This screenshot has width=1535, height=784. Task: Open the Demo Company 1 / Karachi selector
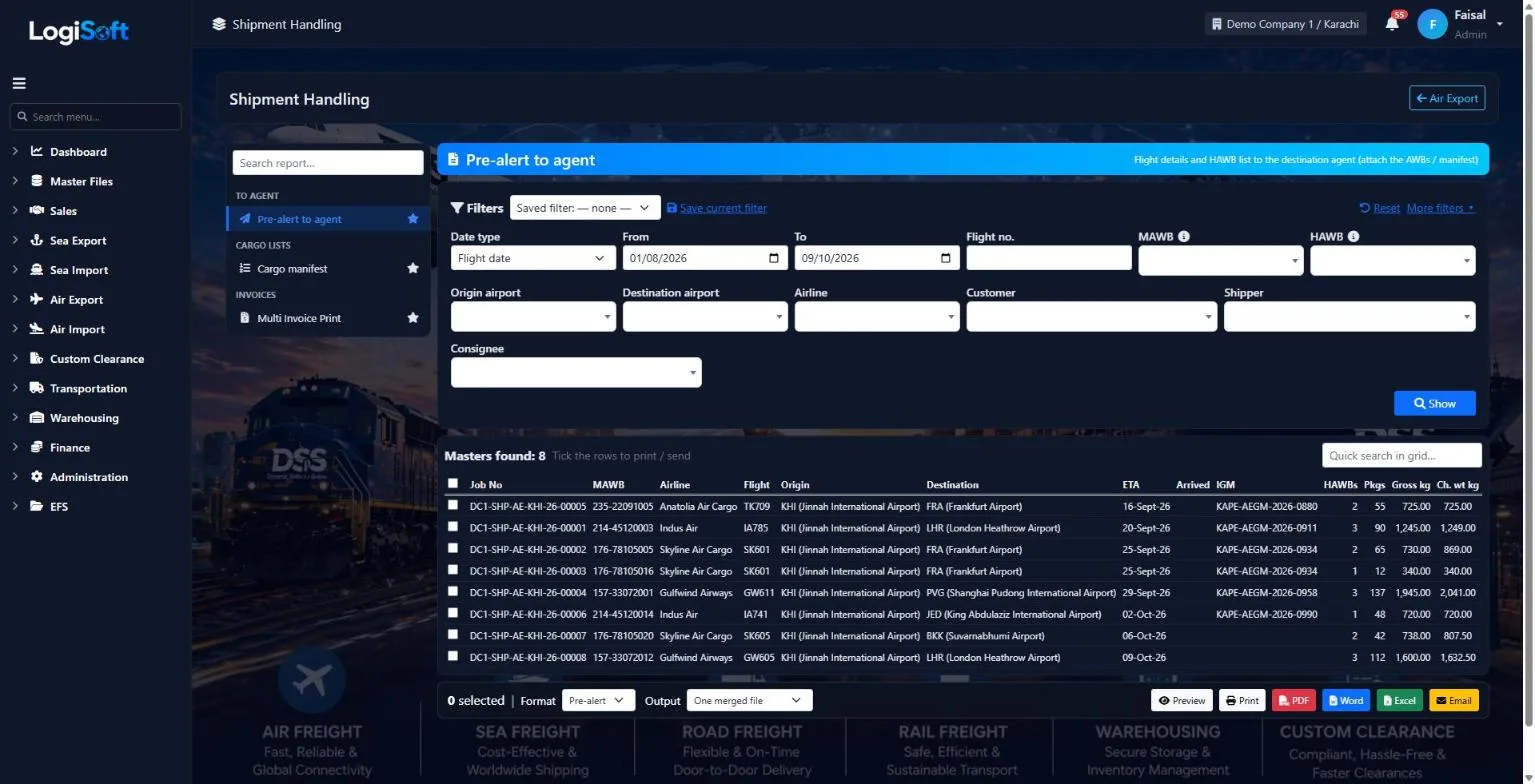click(1285, 24)
